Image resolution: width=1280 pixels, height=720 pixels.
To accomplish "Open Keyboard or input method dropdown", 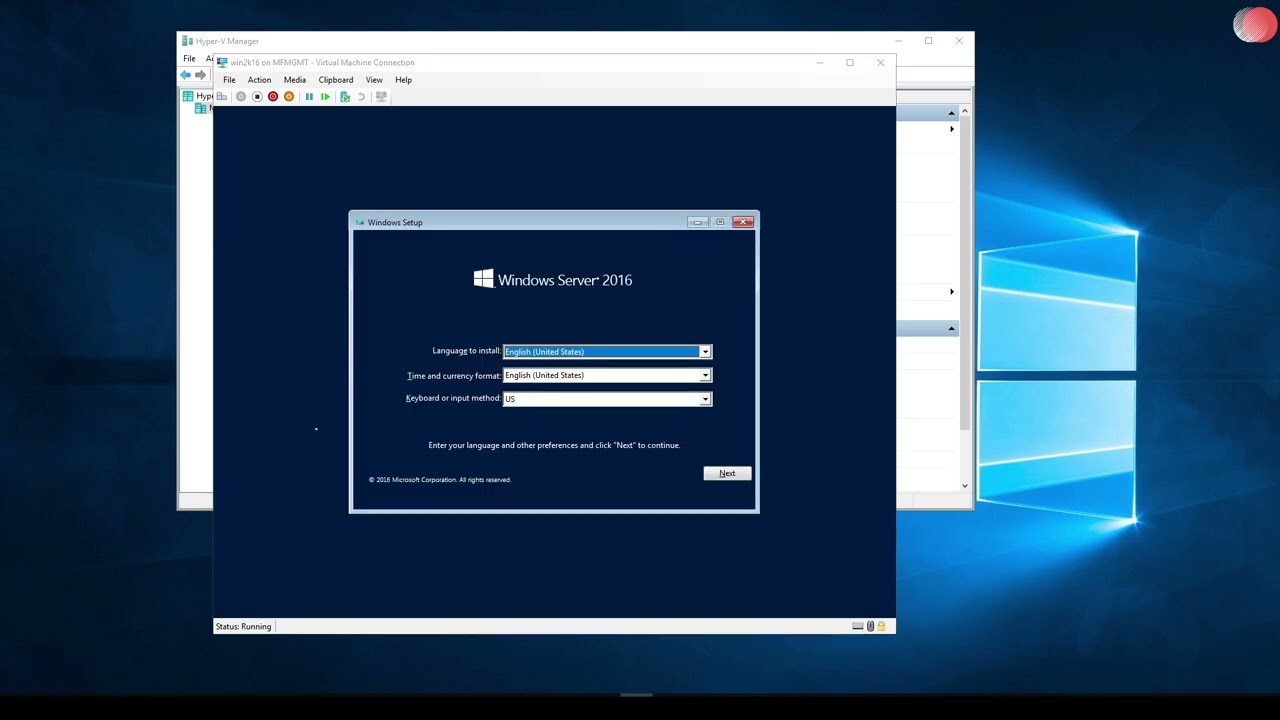I will [x=705, y=399].
